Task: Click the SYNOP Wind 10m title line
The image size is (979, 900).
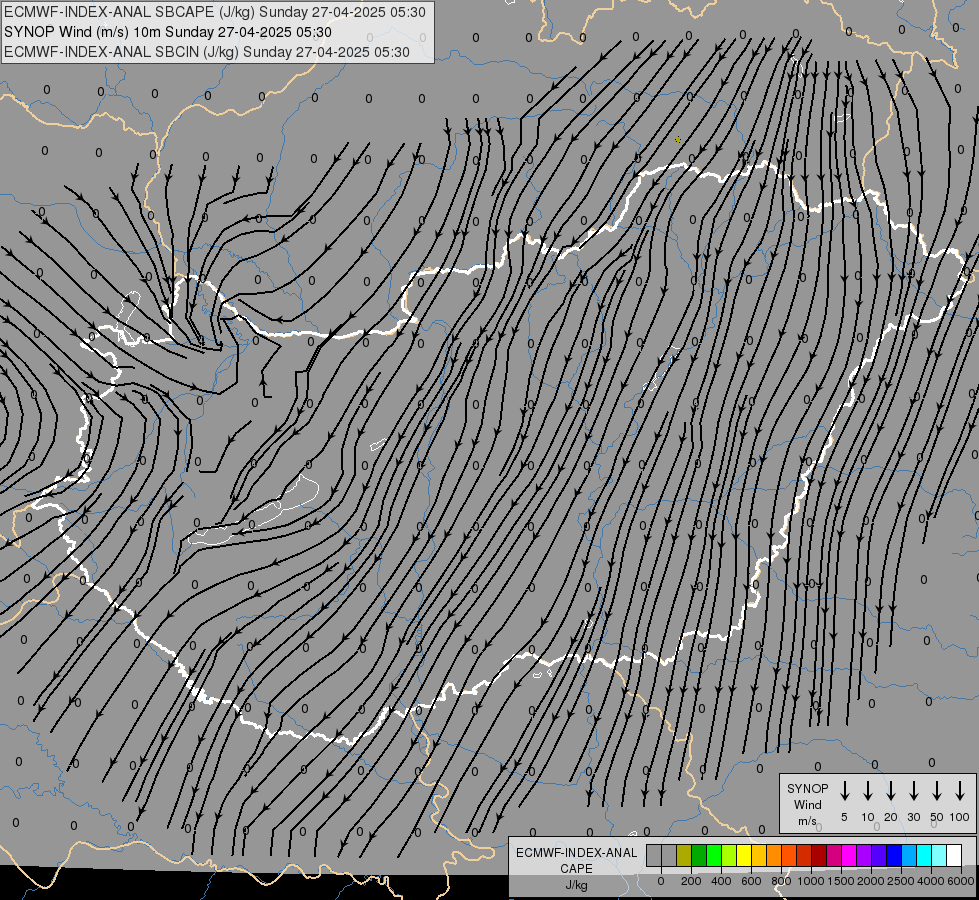Action: tap(168, 32)
